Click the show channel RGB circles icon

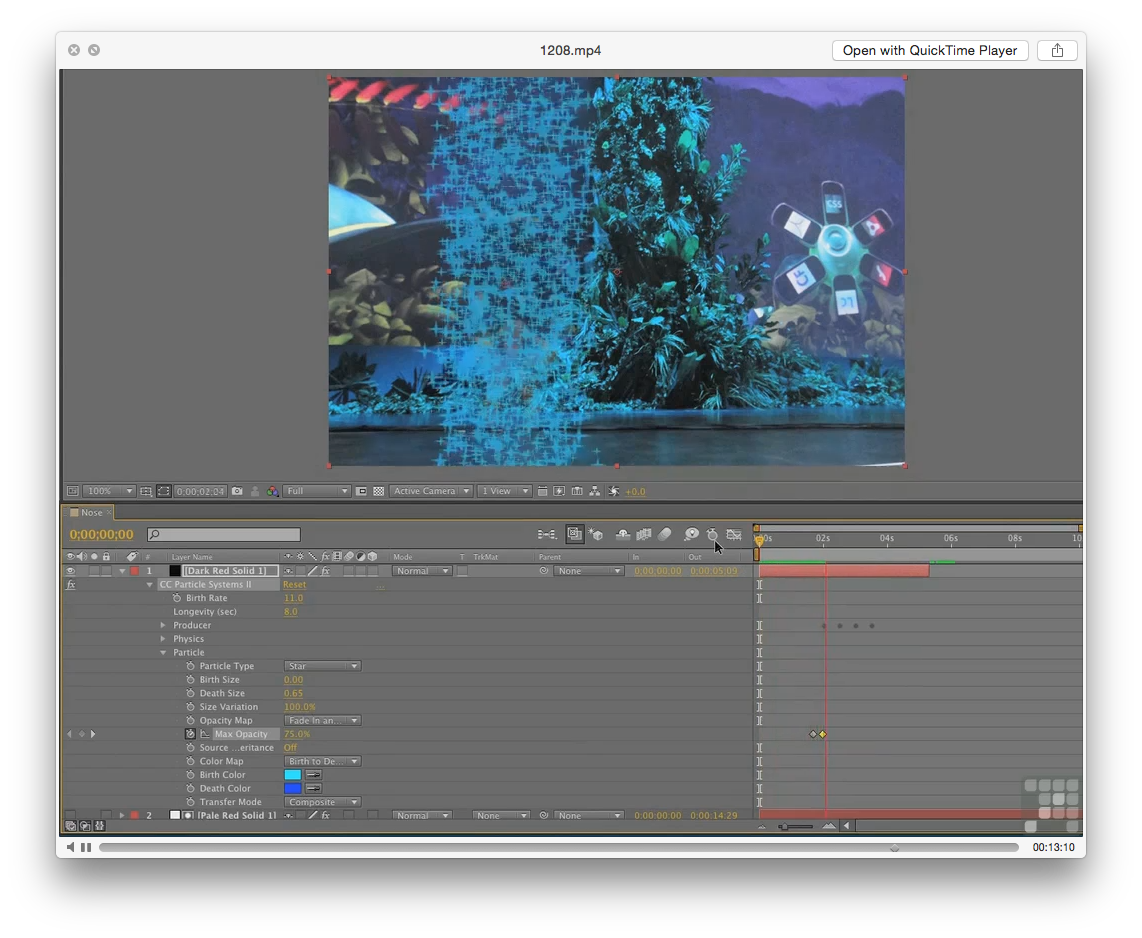tap(272, 492)
